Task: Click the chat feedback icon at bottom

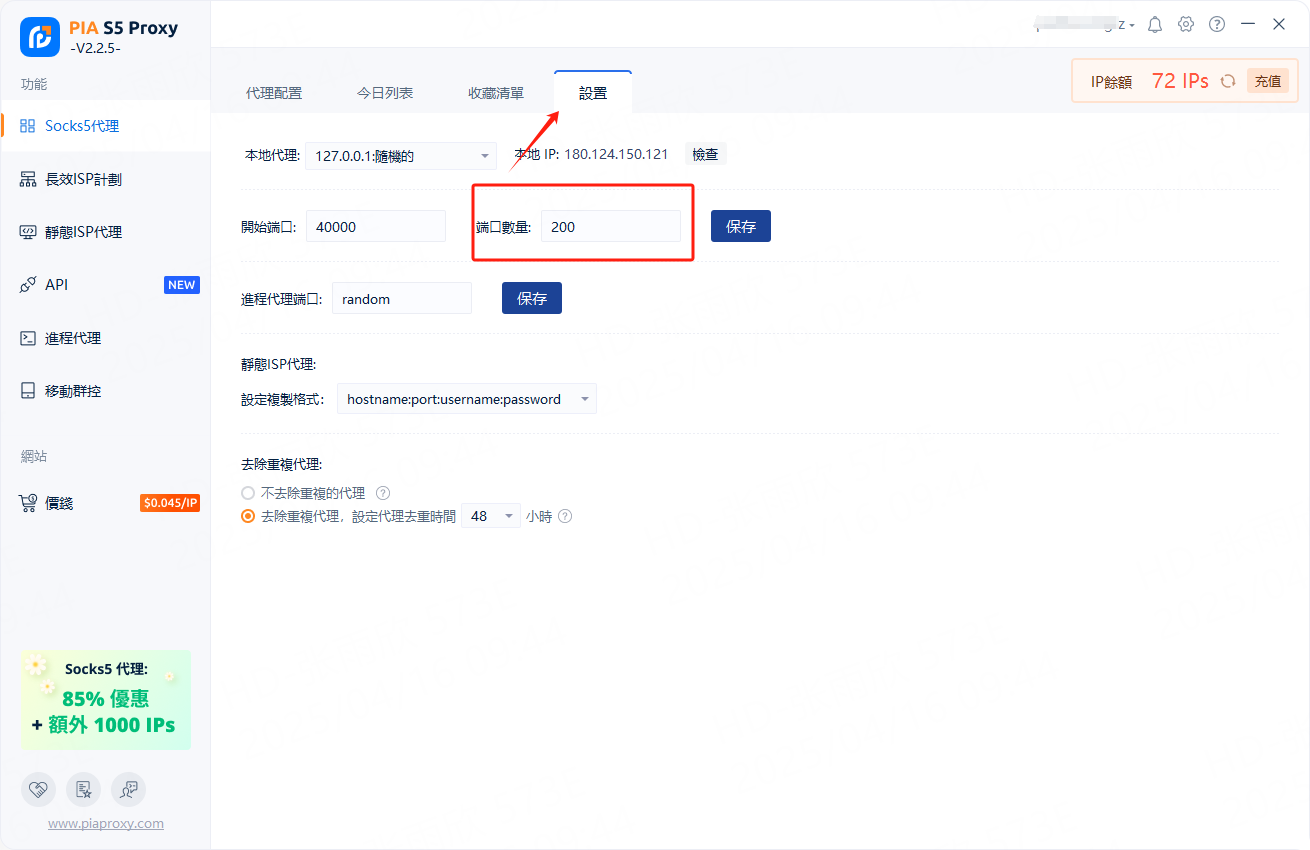Action: tap(128, 789)
